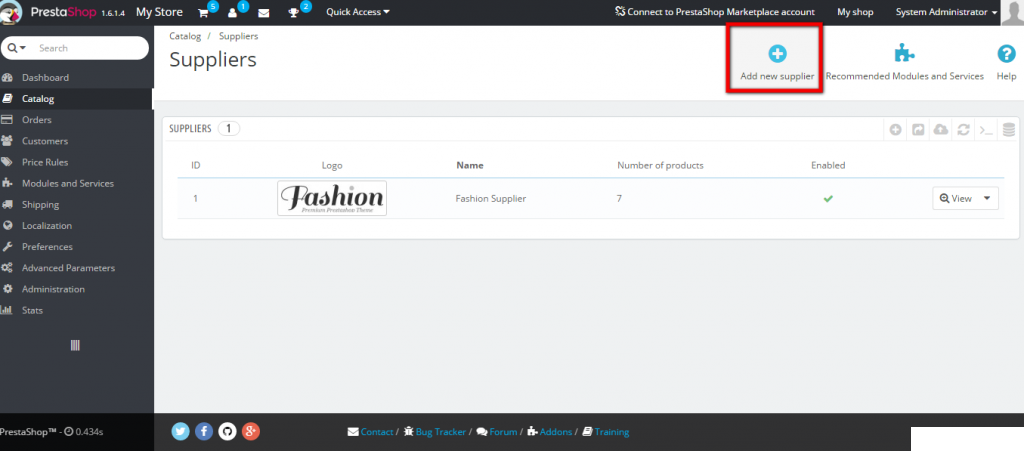
Task: Open the Facebook footer icon
Action: 204,431
